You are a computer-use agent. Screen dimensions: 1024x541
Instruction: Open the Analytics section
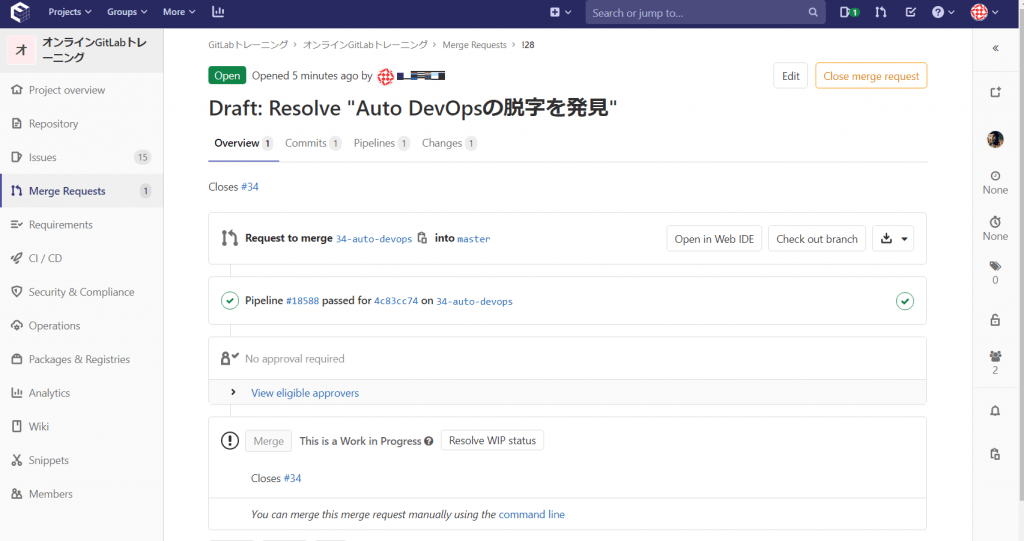(x=49, y=393)
